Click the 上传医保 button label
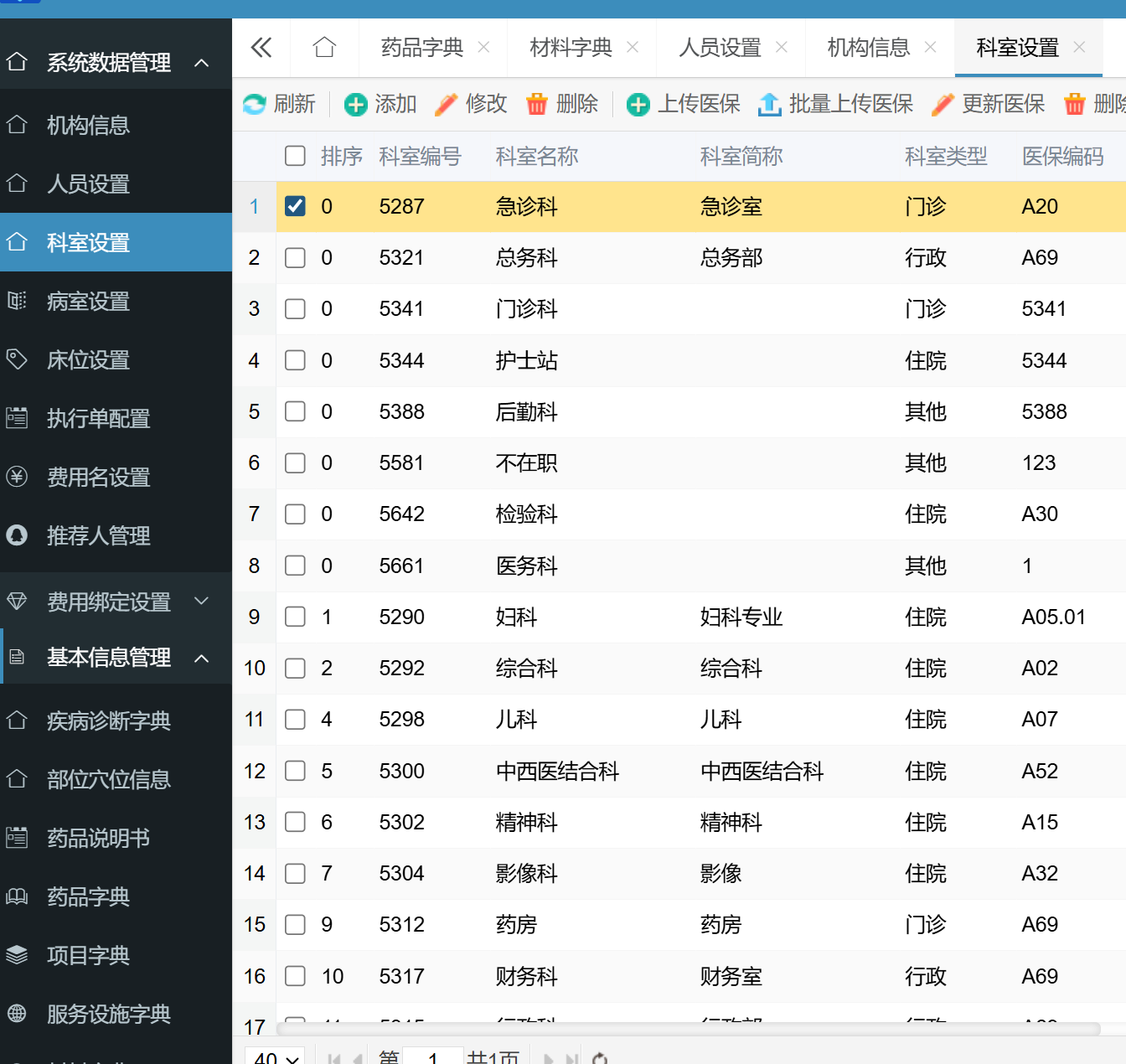1126x1064 pixels. click(x=699, y=105)
